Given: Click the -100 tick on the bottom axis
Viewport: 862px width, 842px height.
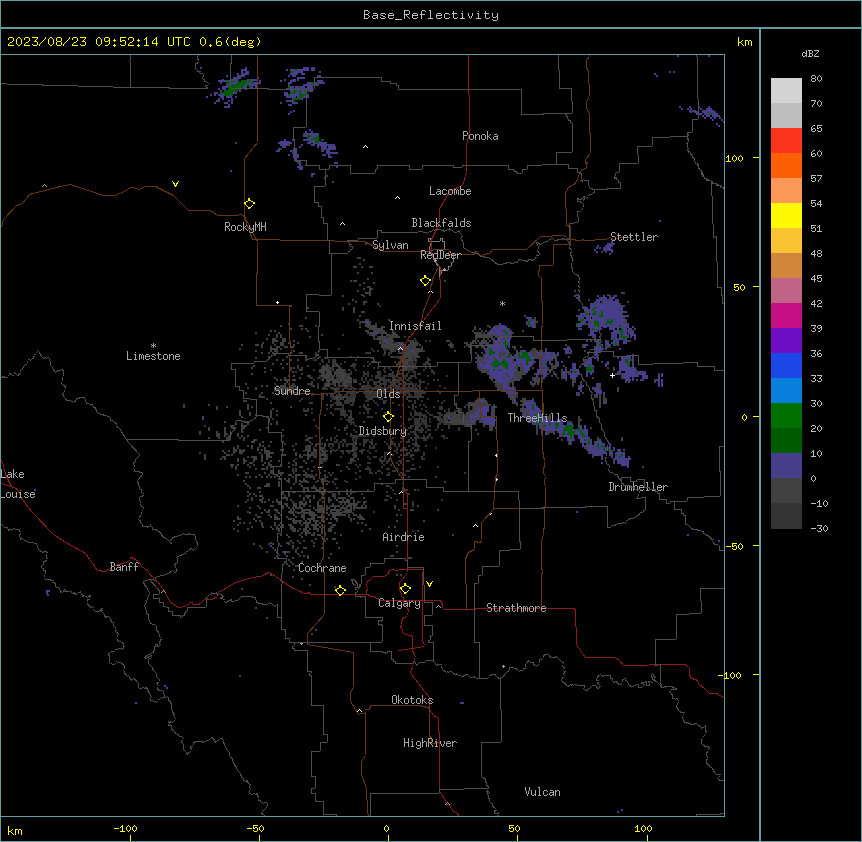Looking at the screenshot, I should pos(126,828).
